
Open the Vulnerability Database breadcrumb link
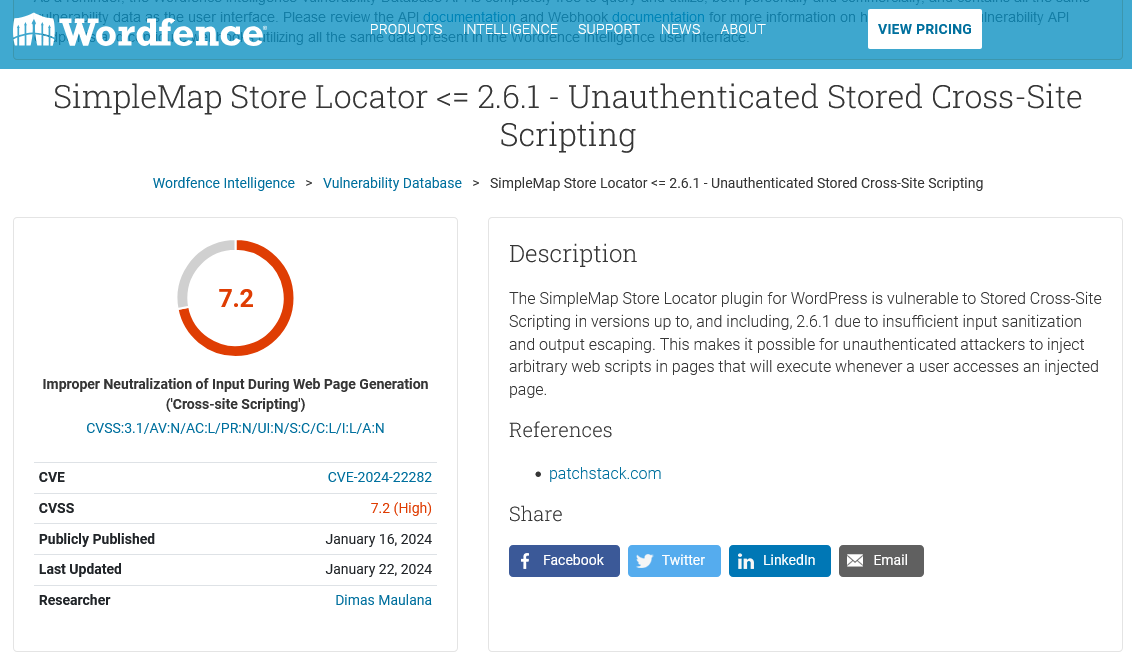(392, 183)
